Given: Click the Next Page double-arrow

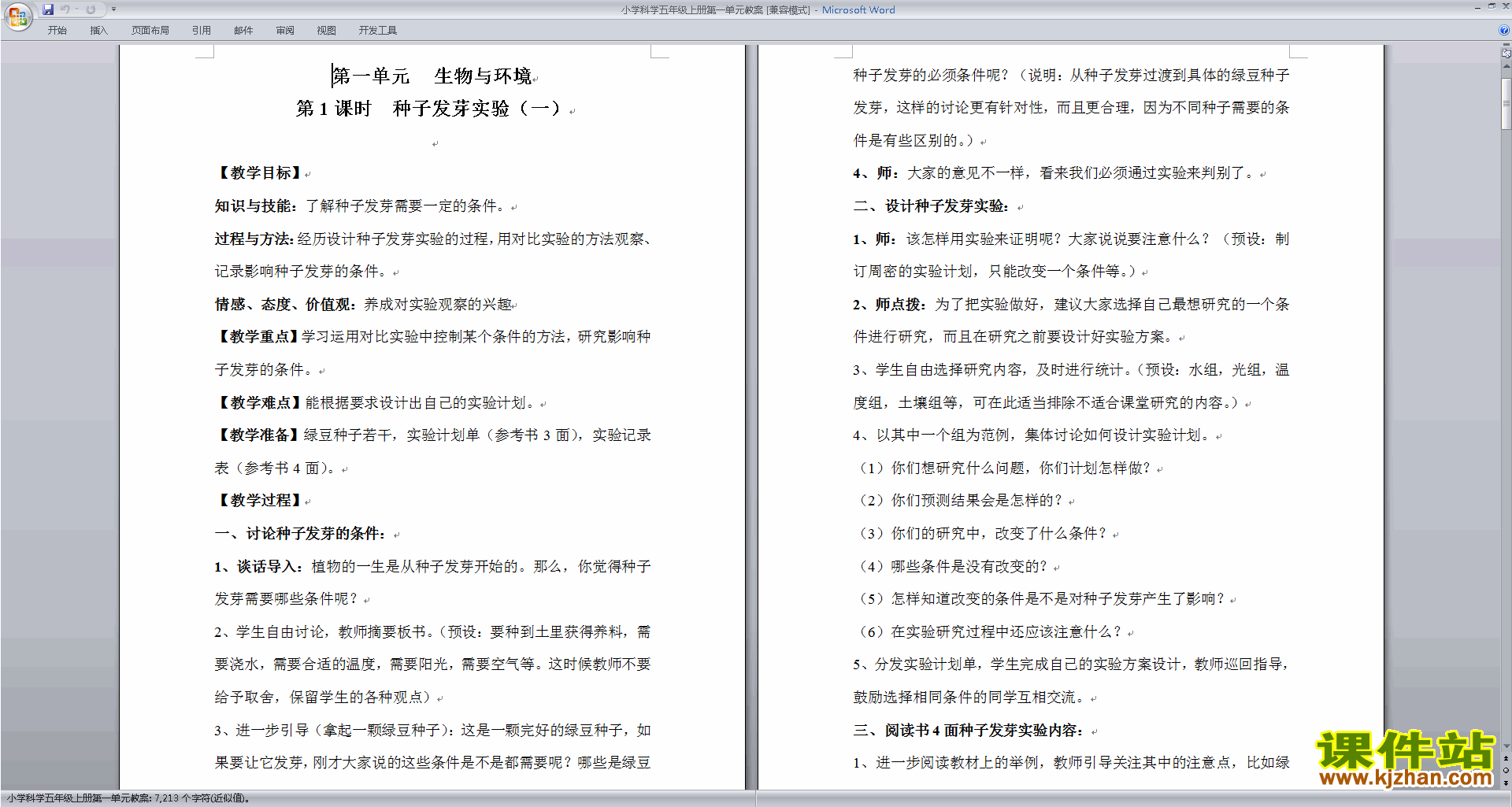Looking at the screenshot, I should click(x=1506, y=783).
